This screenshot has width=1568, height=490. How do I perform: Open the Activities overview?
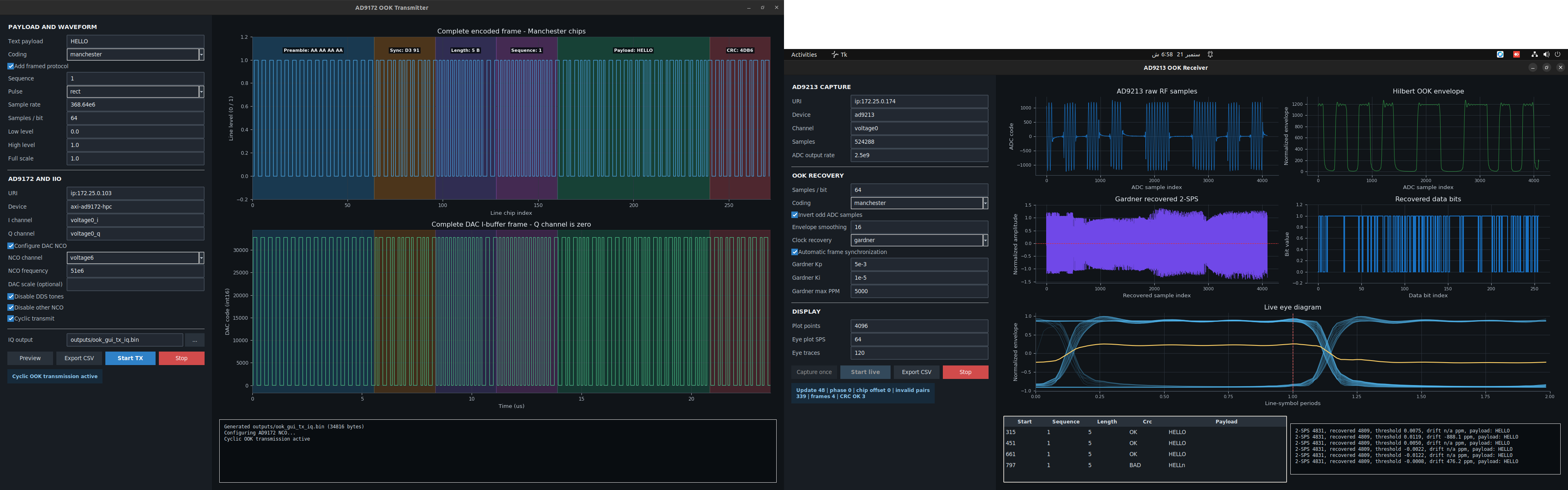click(804, 55)
